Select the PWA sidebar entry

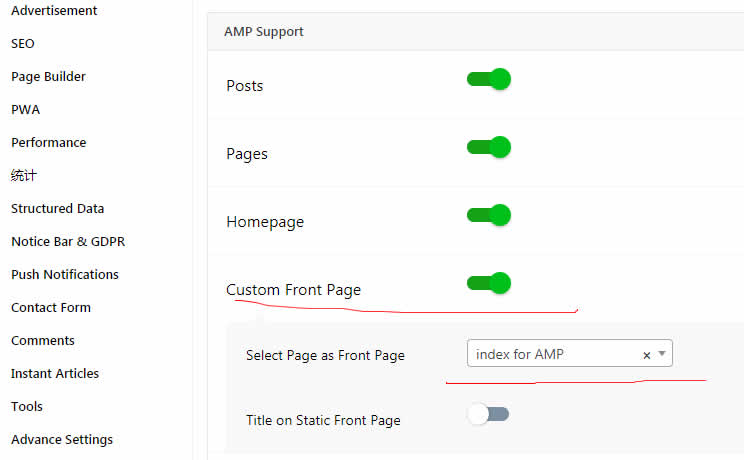click(26, 110)
